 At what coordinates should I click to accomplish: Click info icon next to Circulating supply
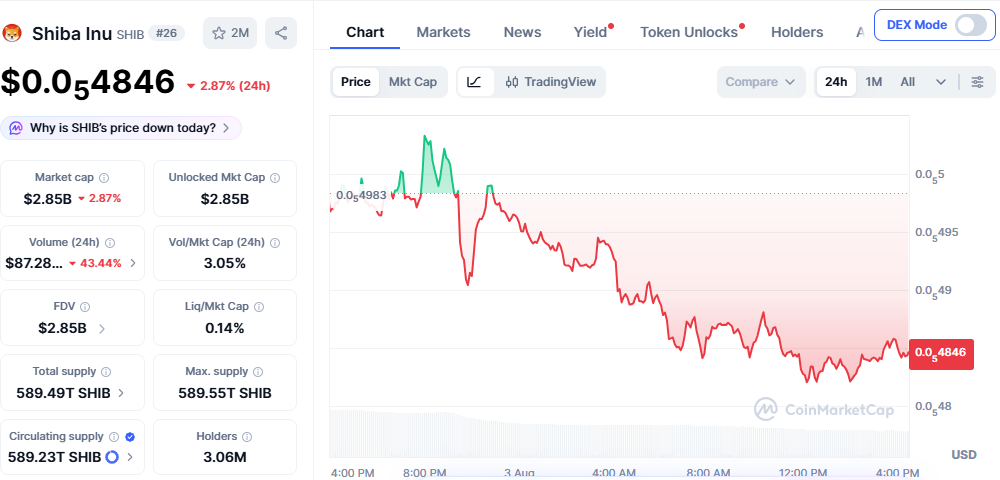(114, 437)
